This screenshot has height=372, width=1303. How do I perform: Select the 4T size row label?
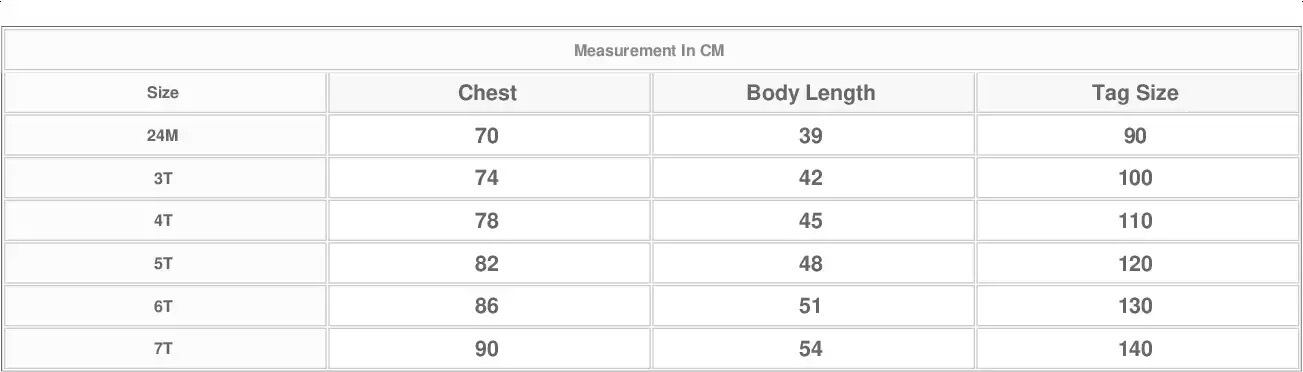163,221
